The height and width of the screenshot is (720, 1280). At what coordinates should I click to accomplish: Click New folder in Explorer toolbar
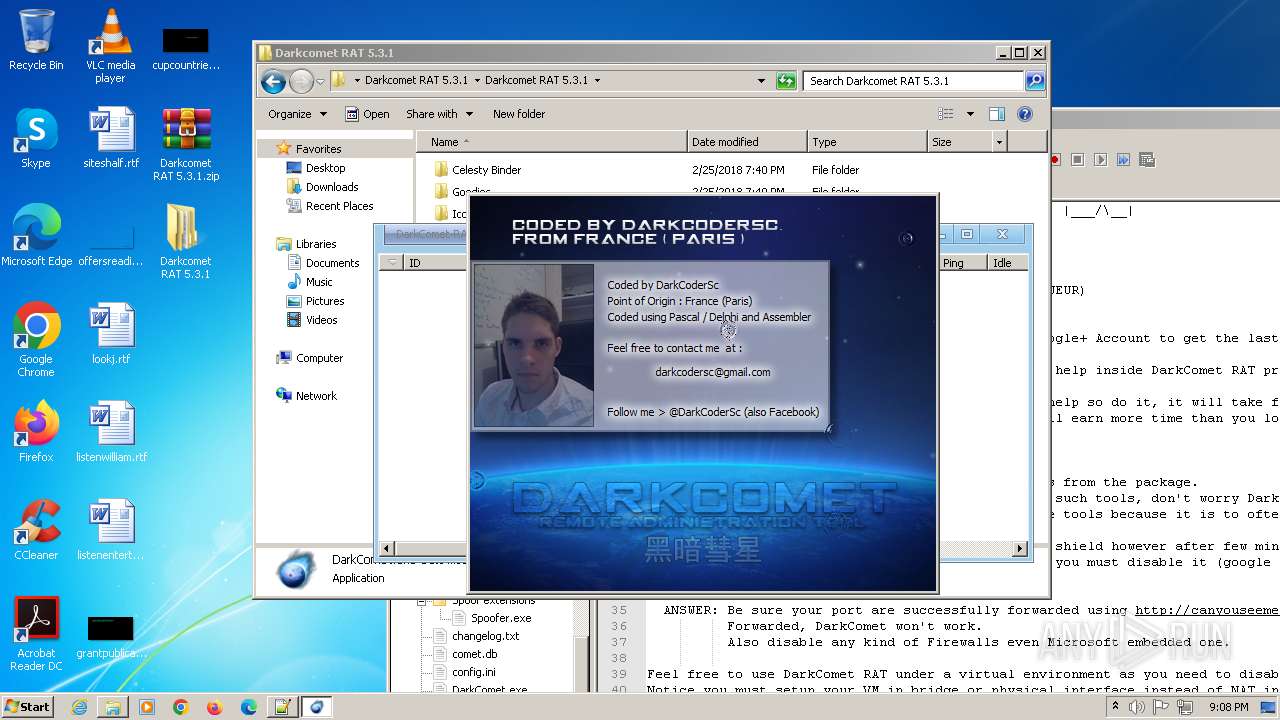[x=519, y=114]
